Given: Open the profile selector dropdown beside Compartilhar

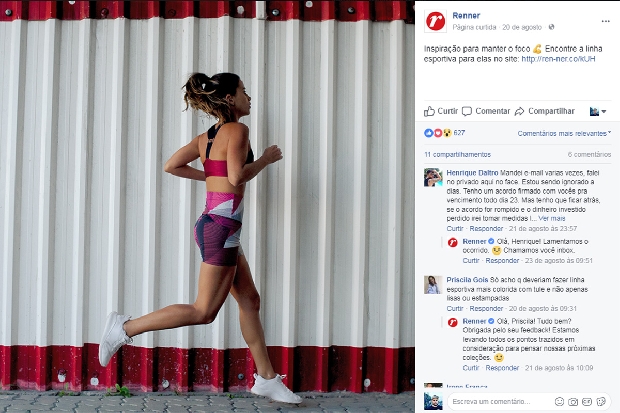Looking at the screenshot, I should (x=598, y=112).
